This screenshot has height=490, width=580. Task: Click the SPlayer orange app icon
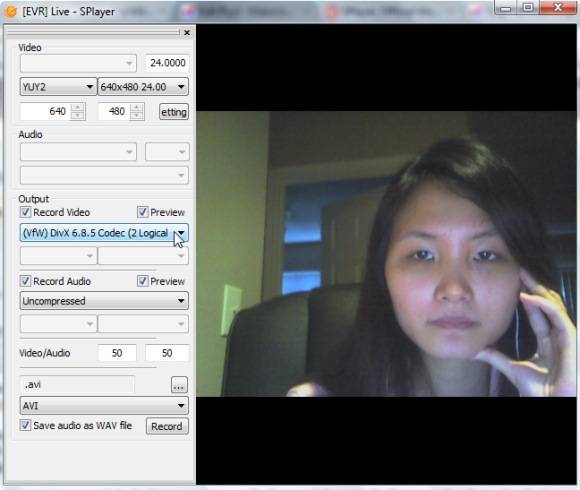[x=11, y=11]
